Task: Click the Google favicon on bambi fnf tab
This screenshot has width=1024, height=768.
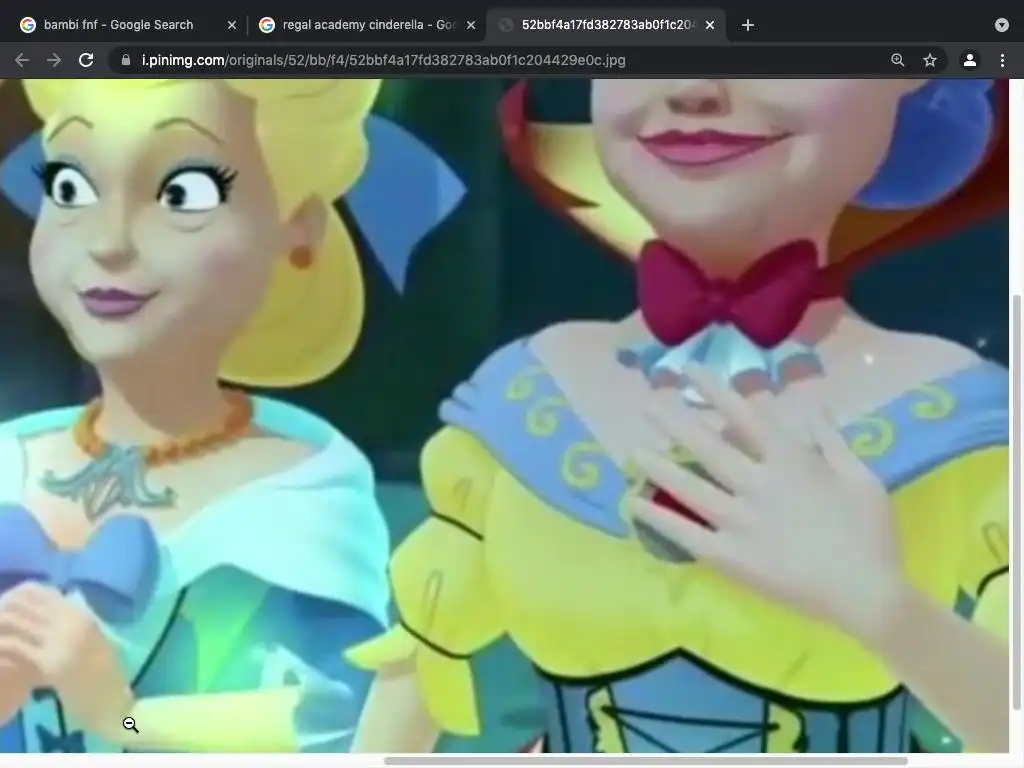Action: (27, 25)
